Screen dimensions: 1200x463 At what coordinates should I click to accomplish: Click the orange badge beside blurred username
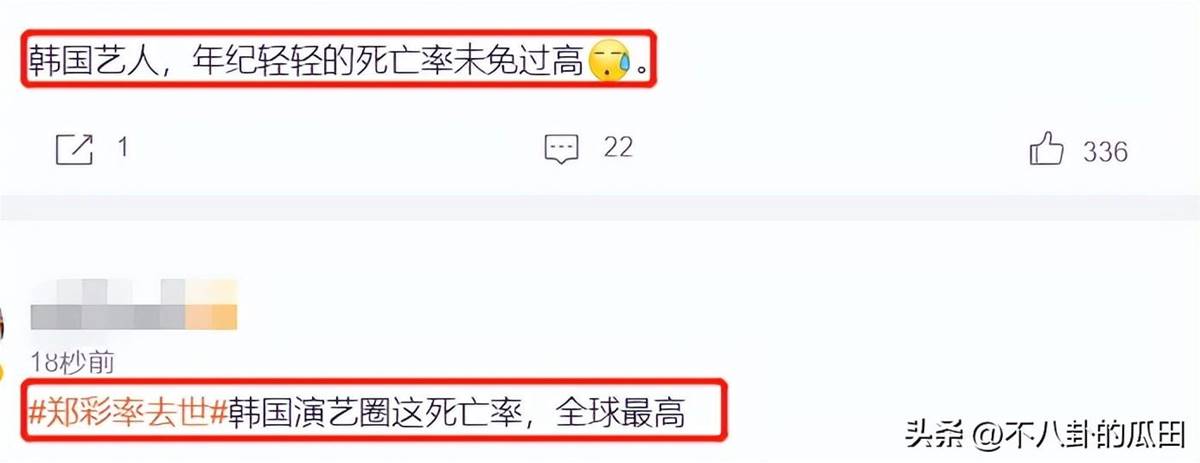[218, 304]
